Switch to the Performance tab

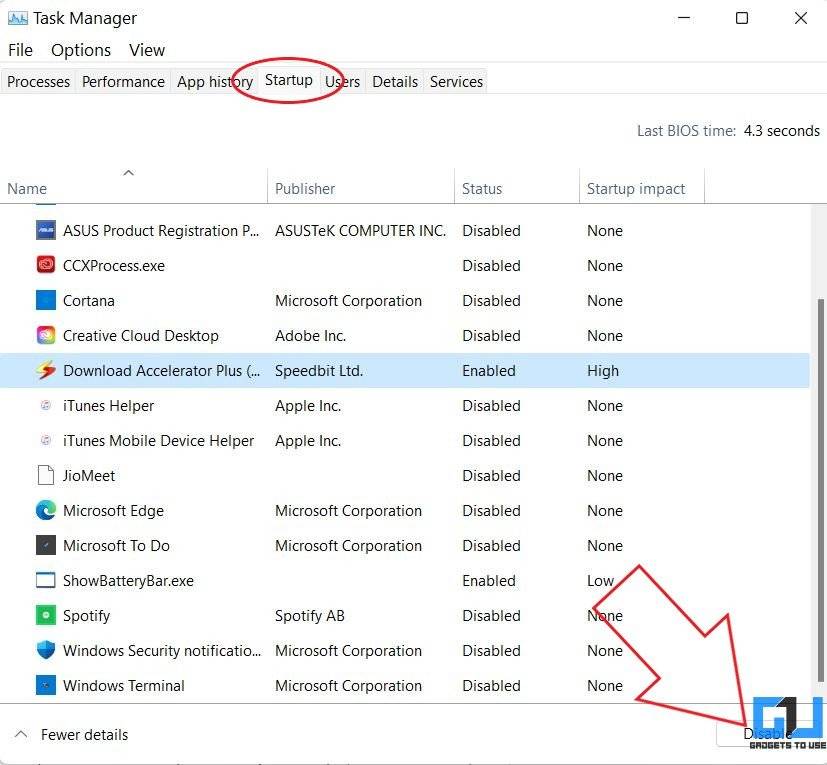point(123,82)
